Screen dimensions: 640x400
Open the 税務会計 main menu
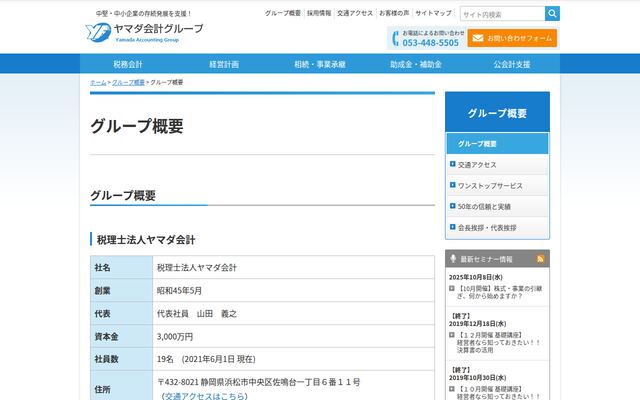[128, 64]
